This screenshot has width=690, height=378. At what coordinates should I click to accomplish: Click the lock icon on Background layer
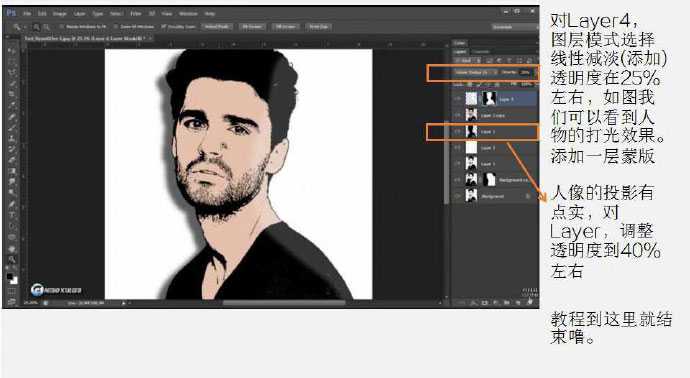pos(528,196)
